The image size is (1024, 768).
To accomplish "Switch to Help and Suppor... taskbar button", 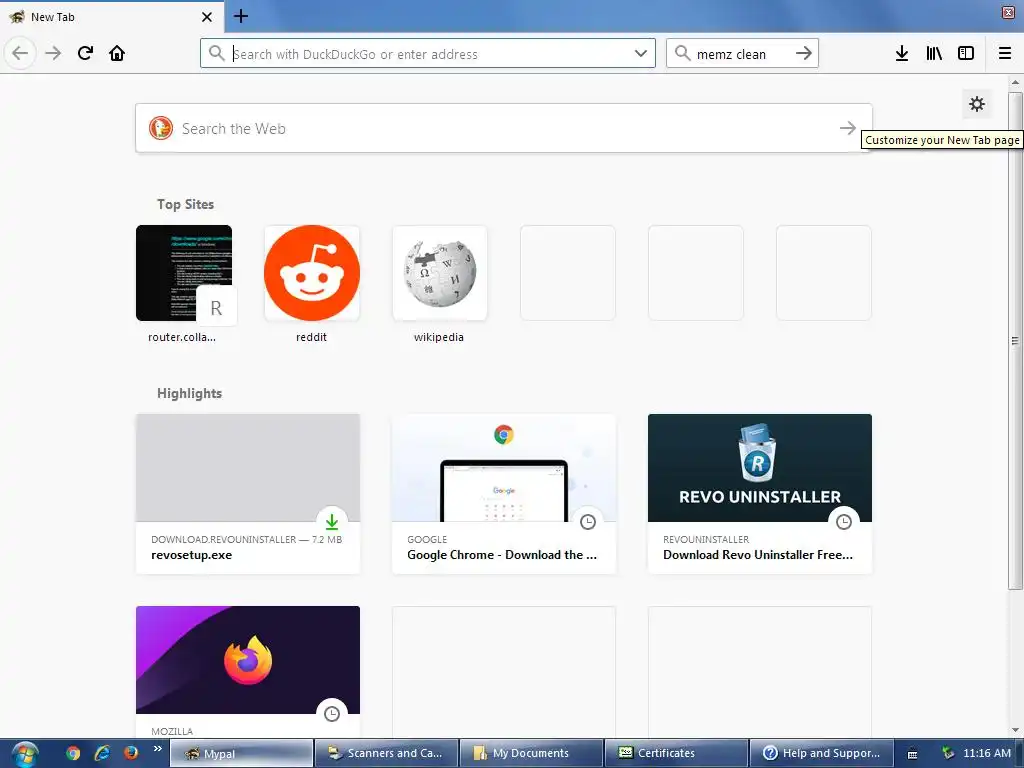I will 821,754.
